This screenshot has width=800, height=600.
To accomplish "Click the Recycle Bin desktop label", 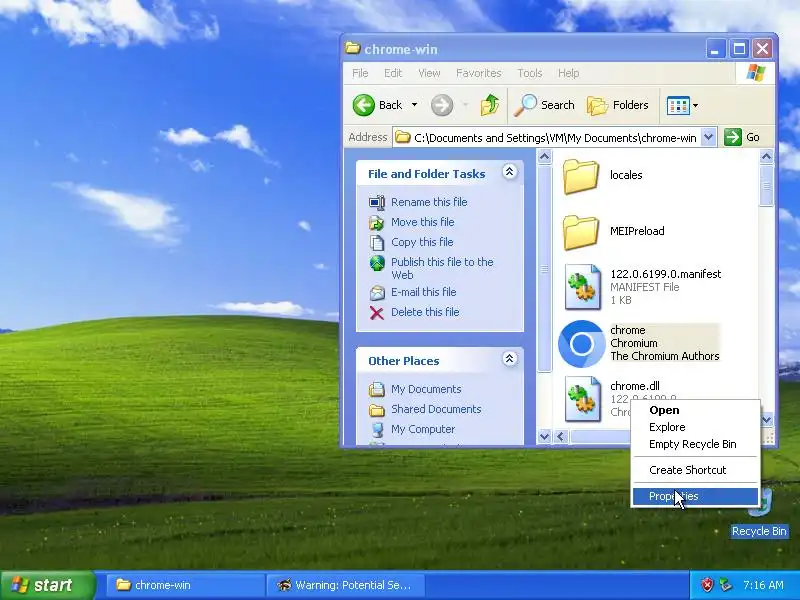I will (x=759, y=531).
